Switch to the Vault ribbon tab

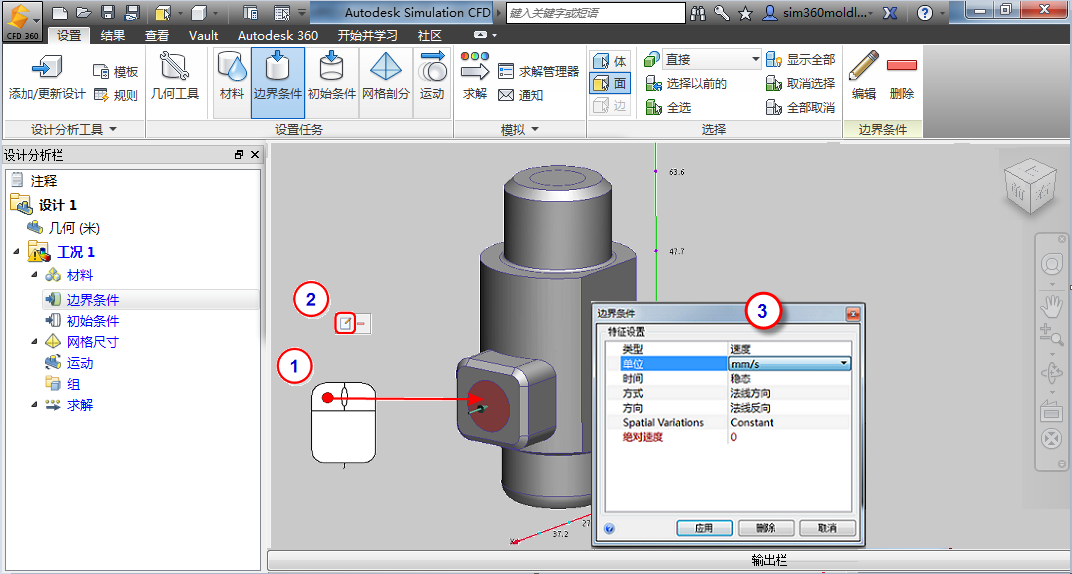click(x=204, y=36)
